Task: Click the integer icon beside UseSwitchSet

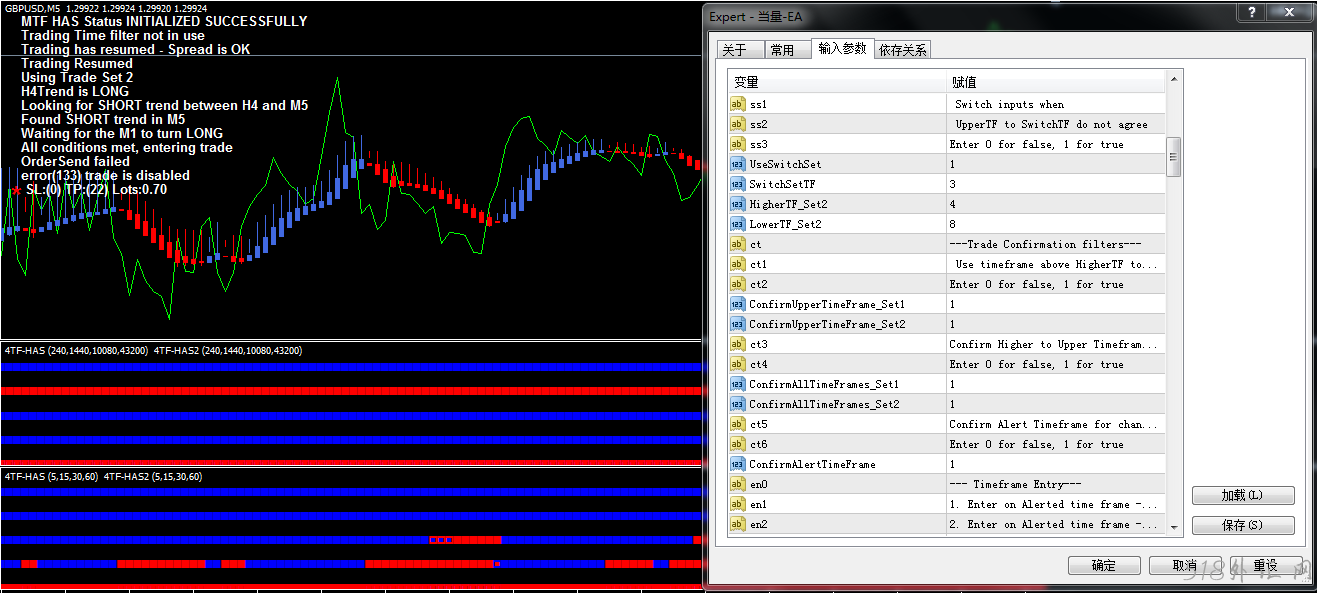Action: [738, 164]
